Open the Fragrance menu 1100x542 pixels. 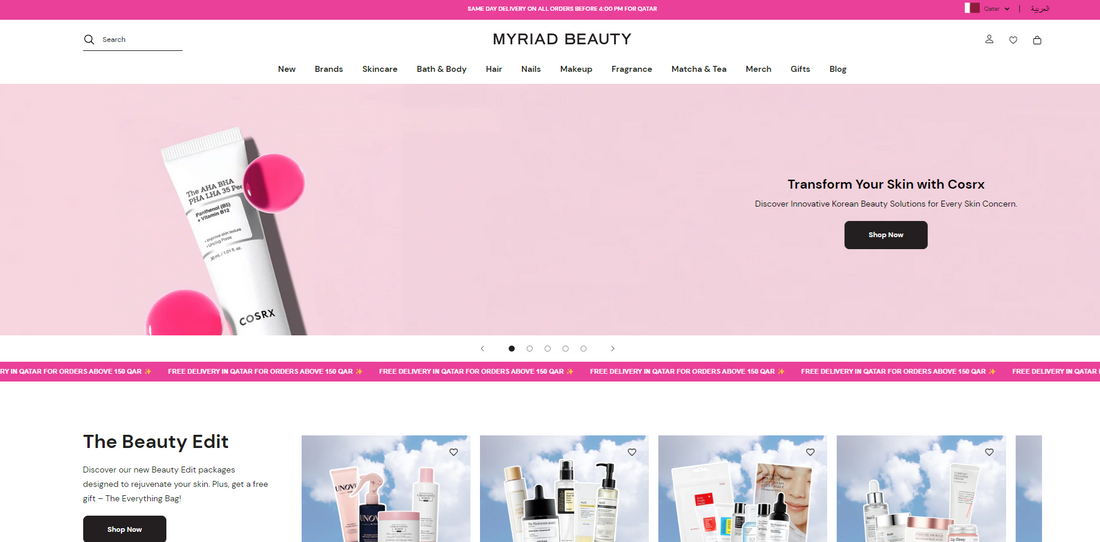(631, 69)
